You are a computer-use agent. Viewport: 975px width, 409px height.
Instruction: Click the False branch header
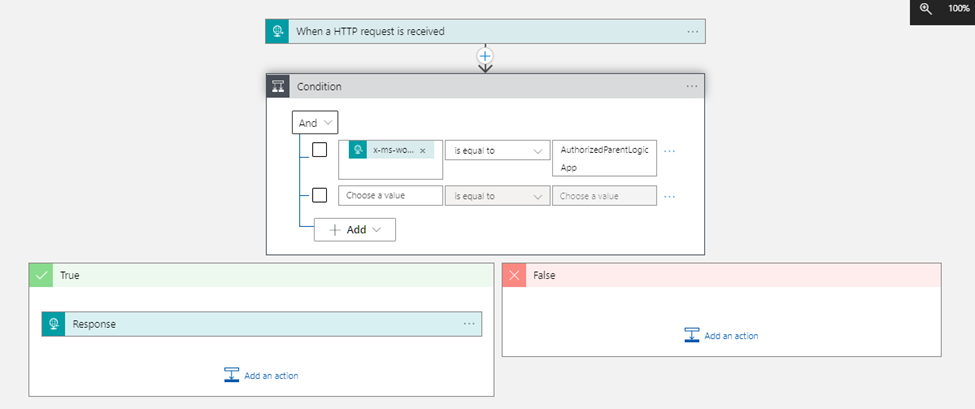722,275
